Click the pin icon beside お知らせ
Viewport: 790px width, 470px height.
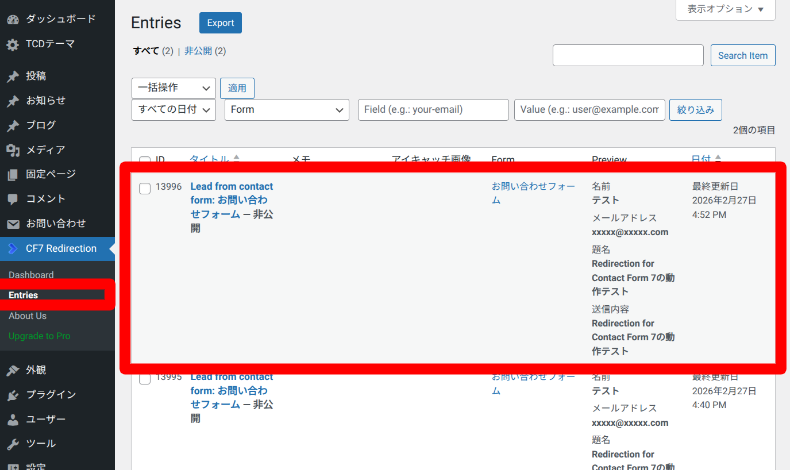13,101
